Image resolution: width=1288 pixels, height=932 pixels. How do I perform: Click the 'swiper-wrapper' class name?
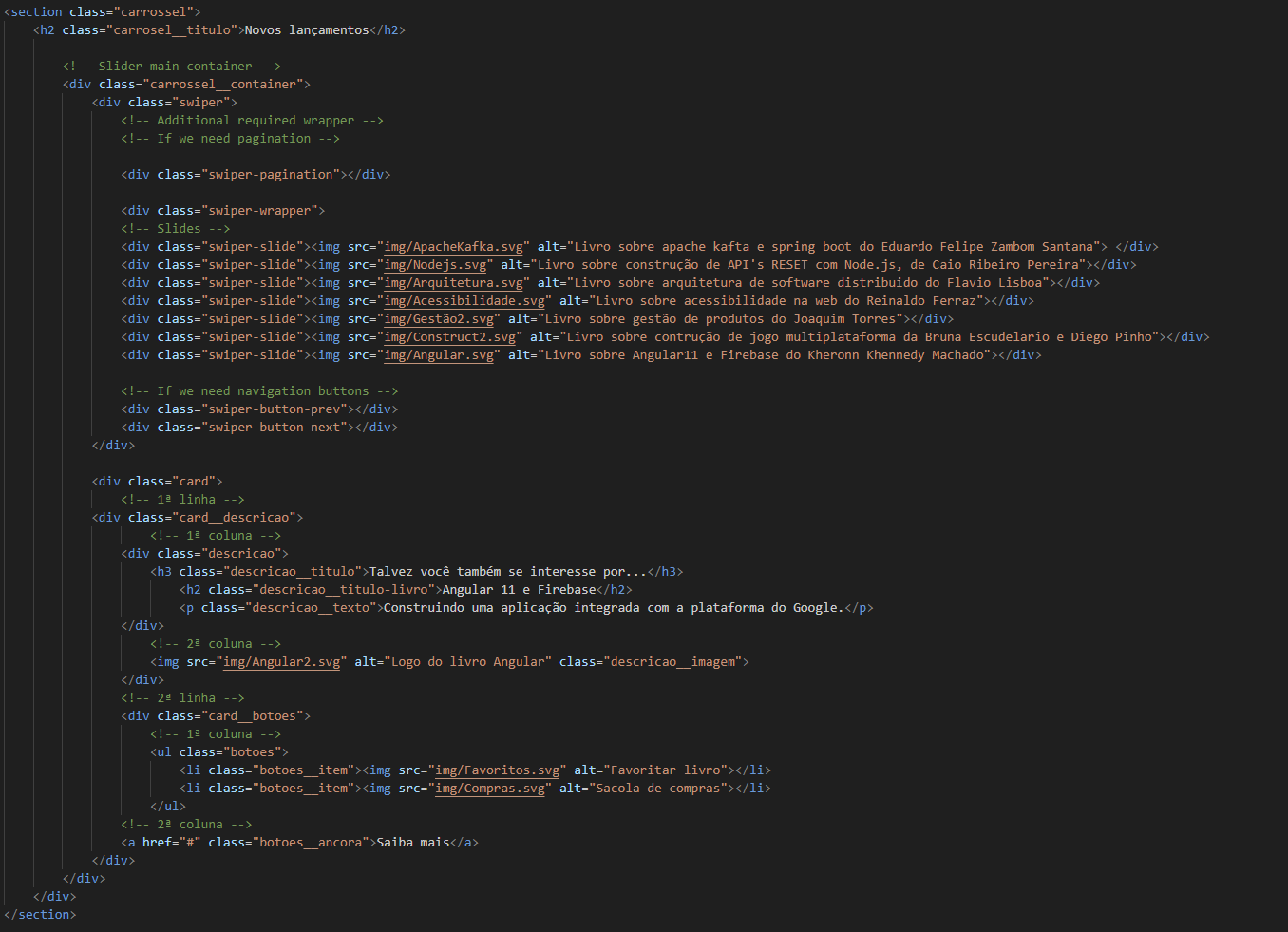(x=259, y=211)
